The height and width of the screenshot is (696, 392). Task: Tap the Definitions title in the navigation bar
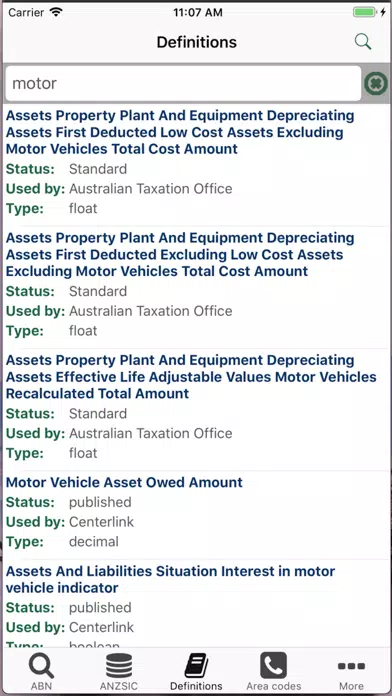197,42
